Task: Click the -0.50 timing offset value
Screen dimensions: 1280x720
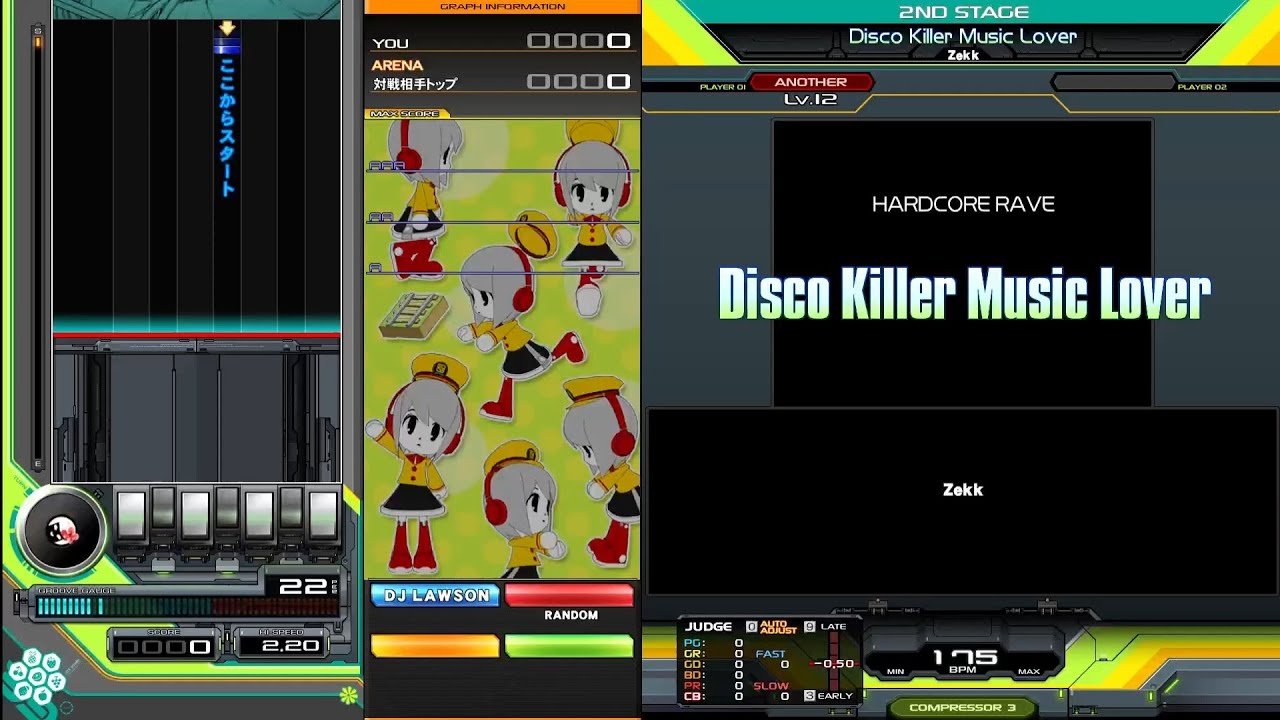Action: [834, 664]
